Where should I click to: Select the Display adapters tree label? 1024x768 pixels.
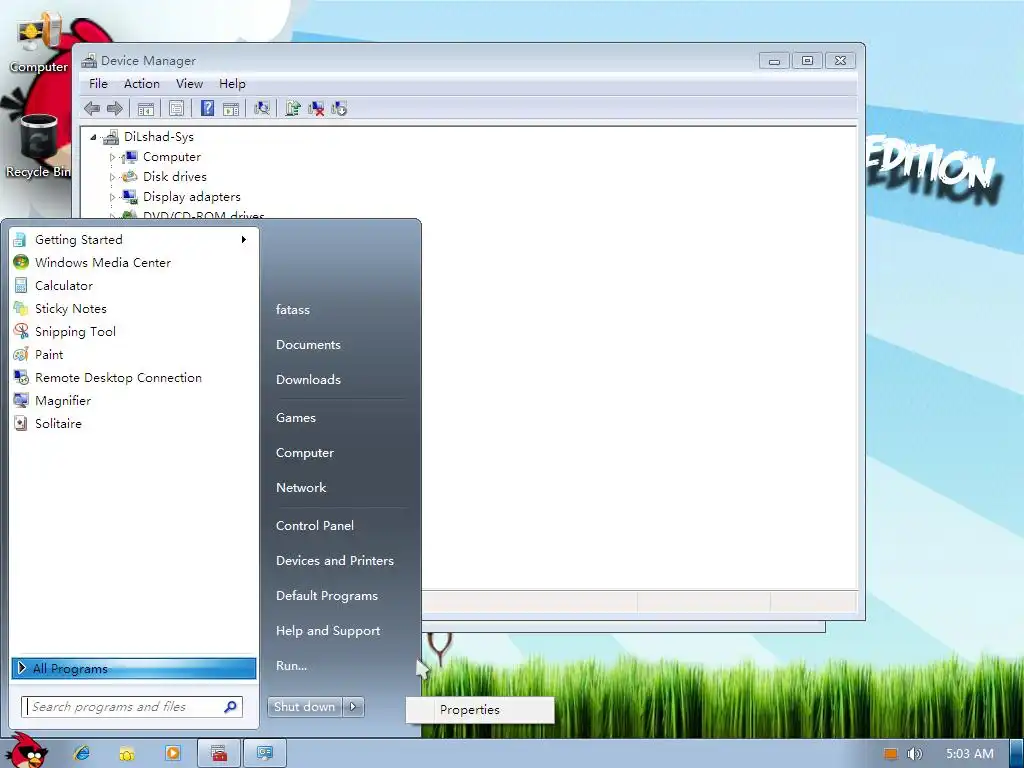coord(191,197)
